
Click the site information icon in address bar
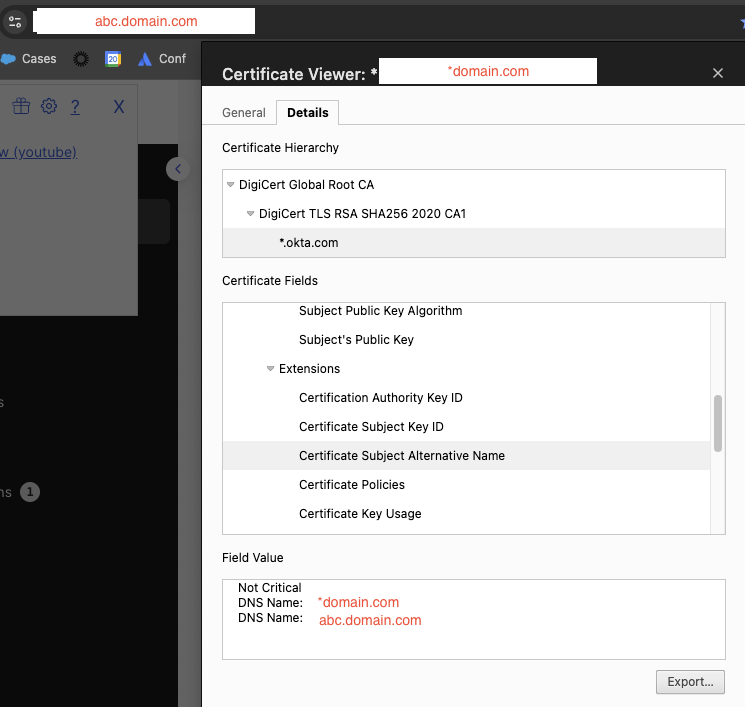click(x=14, y=21)
